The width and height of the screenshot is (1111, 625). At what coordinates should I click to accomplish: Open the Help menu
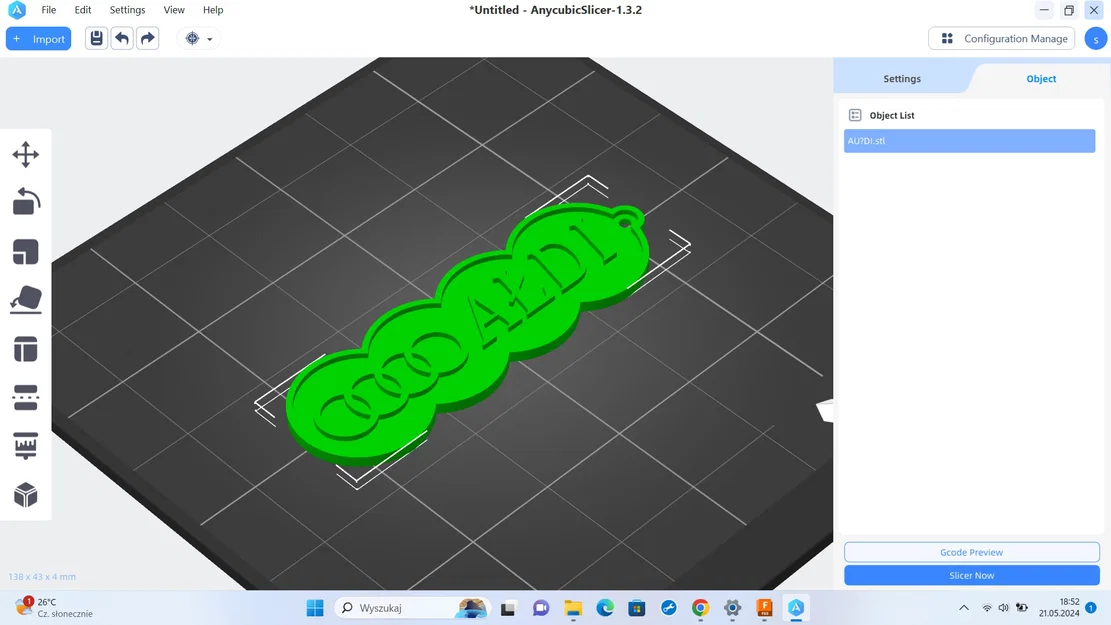pyautogui.click(x=213, y=10)
